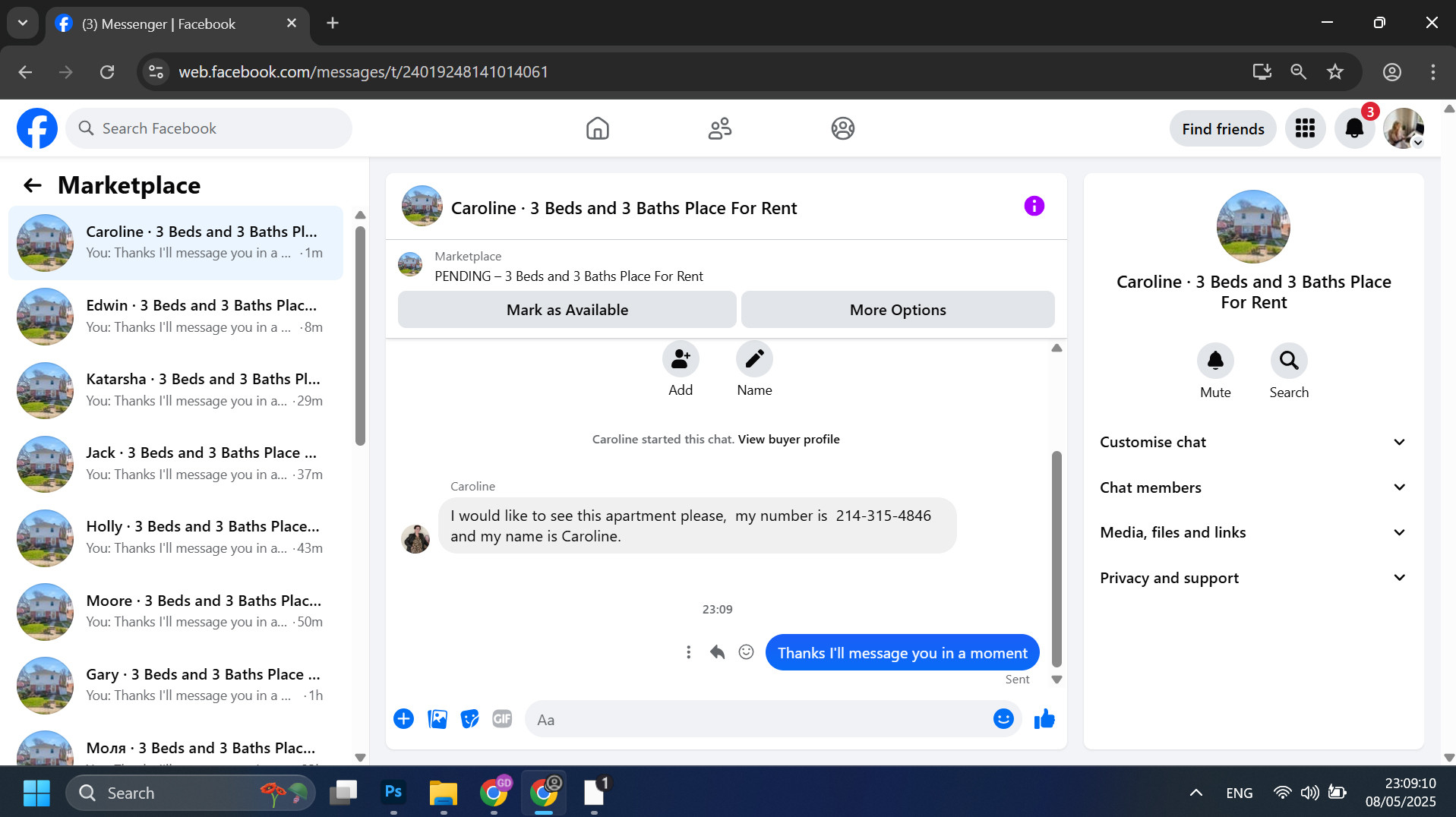This screenshot has width=1456, height=817.
Task: Open a new browser tab
Action: (333, 23)
